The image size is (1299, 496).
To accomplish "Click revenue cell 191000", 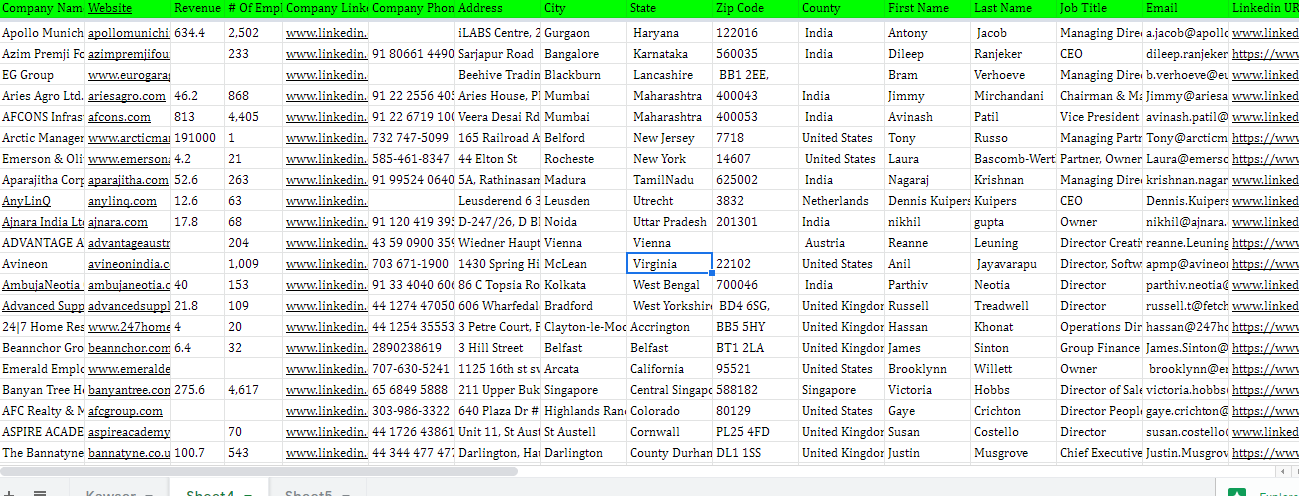I will (197, 138).
